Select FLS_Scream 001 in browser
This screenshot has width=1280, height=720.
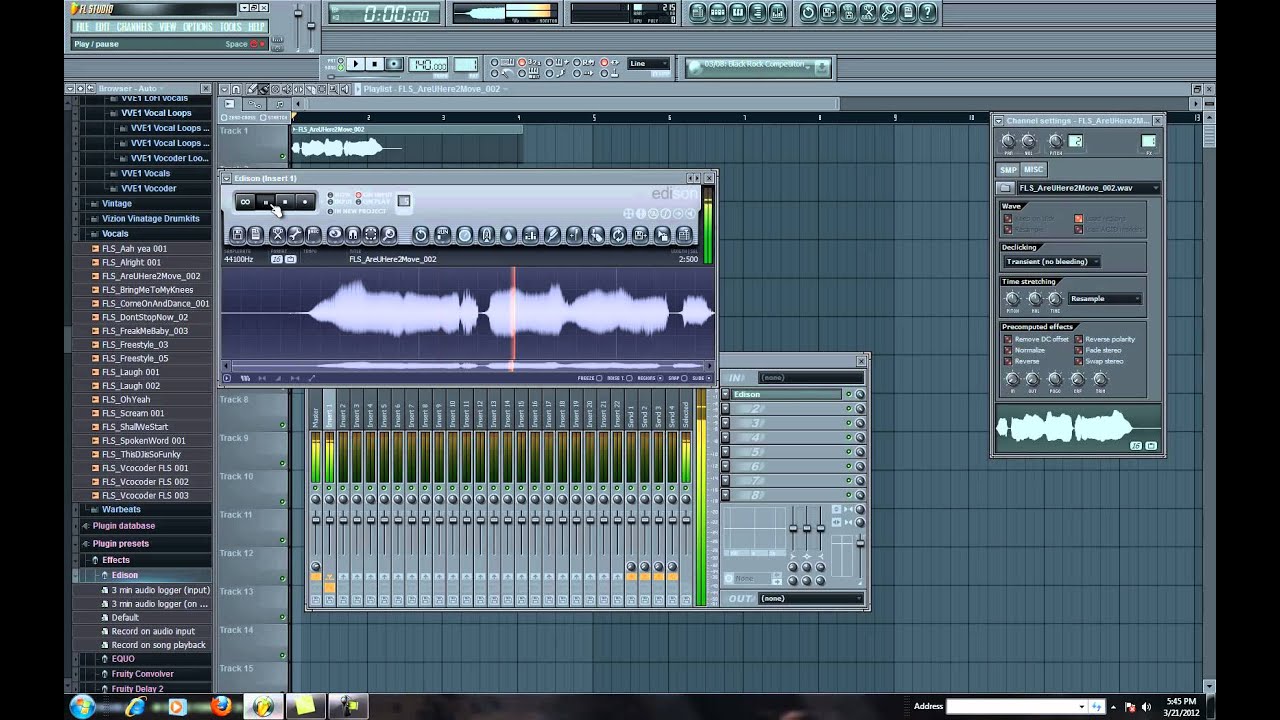click(x=133, y=413)
